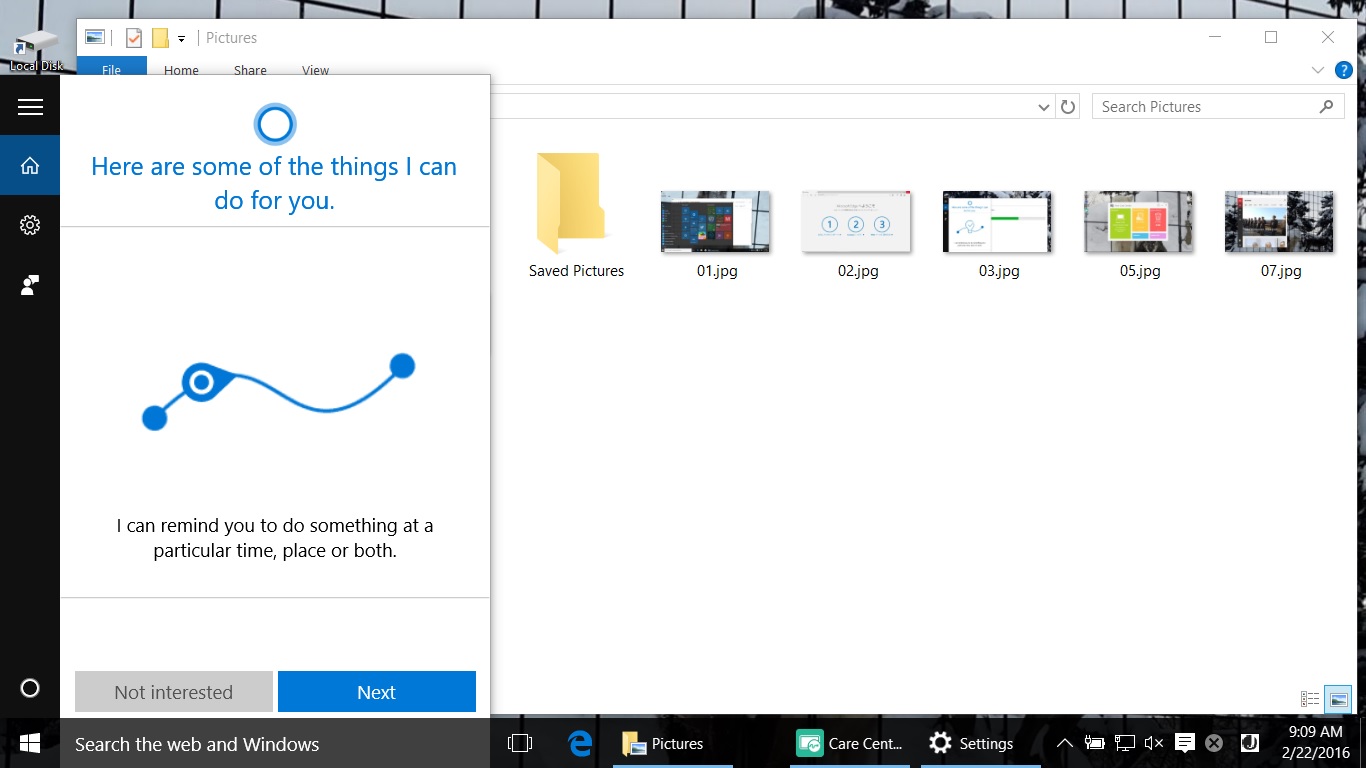1366x768 pixels.
Task: Check battery status tray icon
Action: pos(1095,743)
